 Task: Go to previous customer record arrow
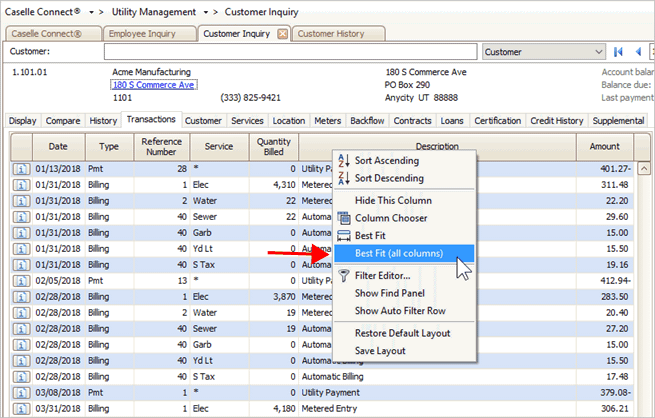638,52
